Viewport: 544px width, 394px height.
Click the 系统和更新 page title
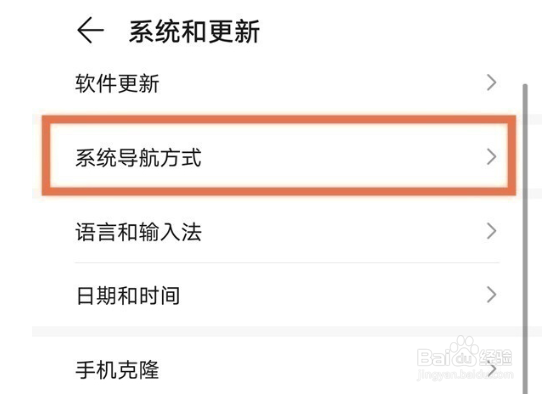pos(194,32)
